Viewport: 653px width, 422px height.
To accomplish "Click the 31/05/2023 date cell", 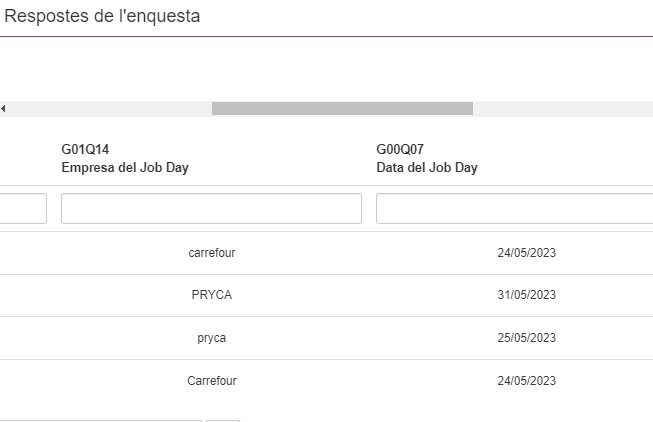I will [526, 296].
